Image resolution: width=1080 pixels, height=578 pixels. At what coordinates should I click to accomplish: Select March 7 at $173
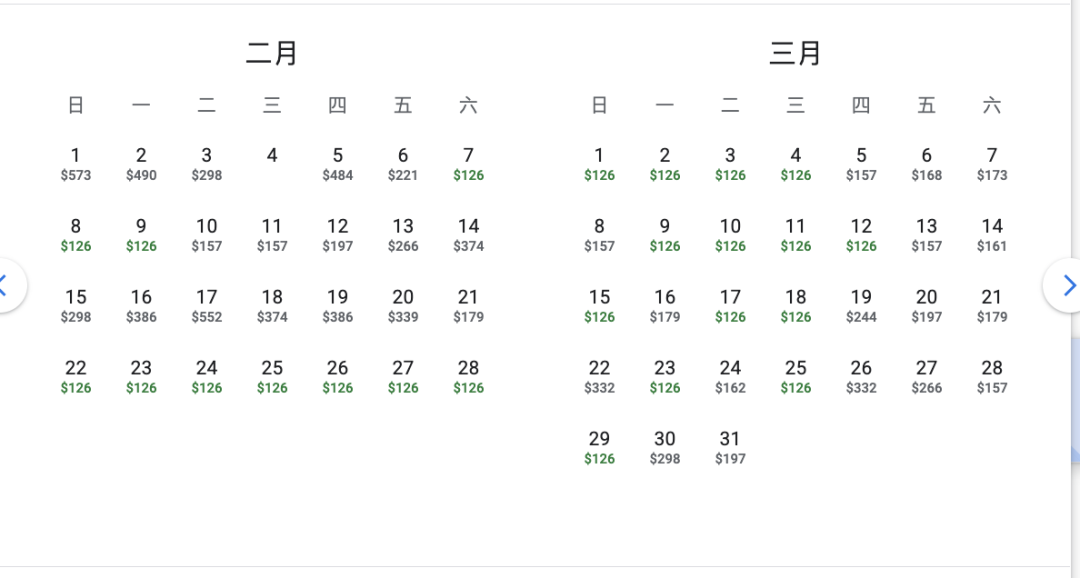992,164
